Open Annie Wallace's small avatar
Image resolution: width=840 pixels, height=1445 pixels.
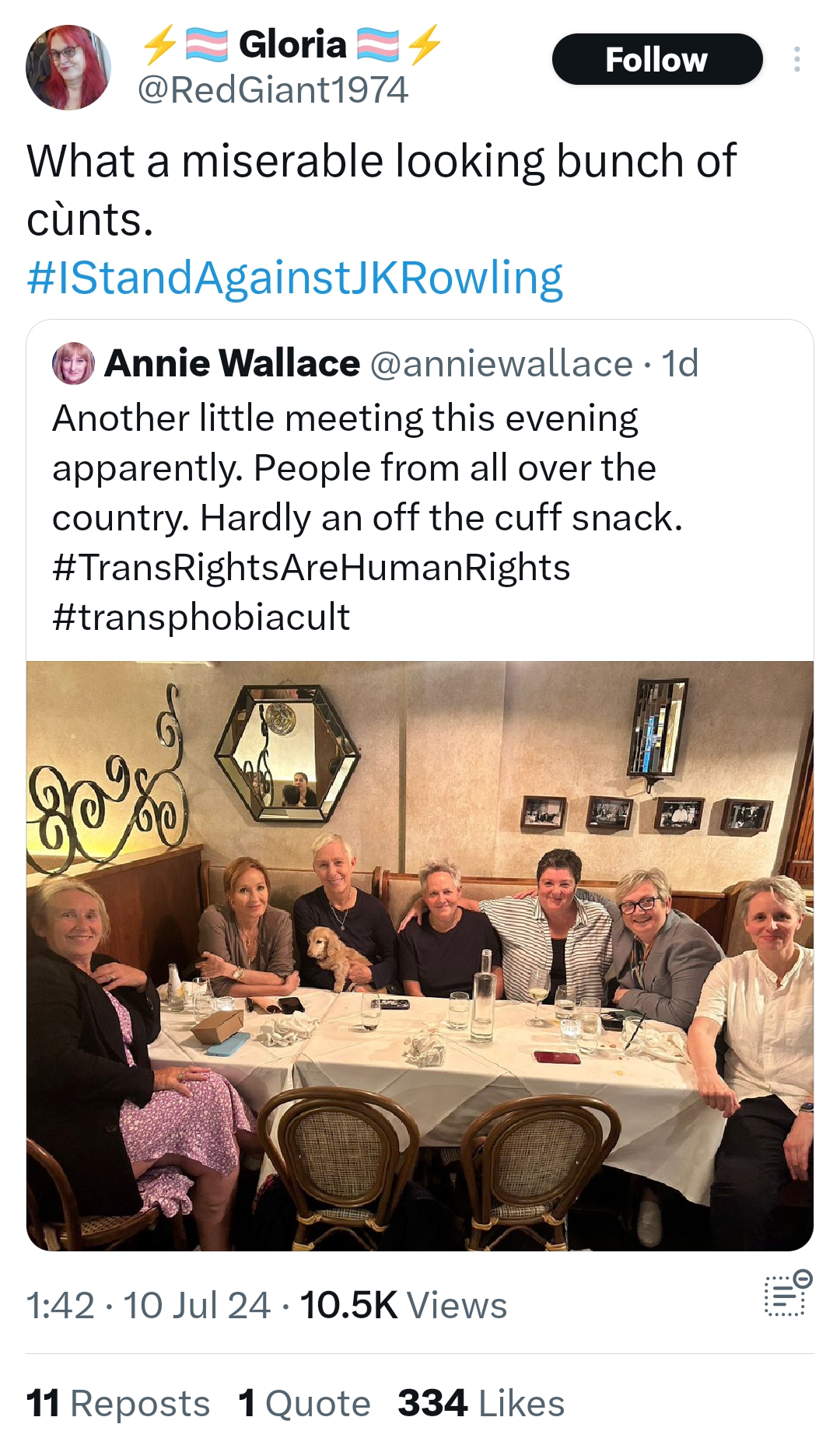[x=73, y=363]
